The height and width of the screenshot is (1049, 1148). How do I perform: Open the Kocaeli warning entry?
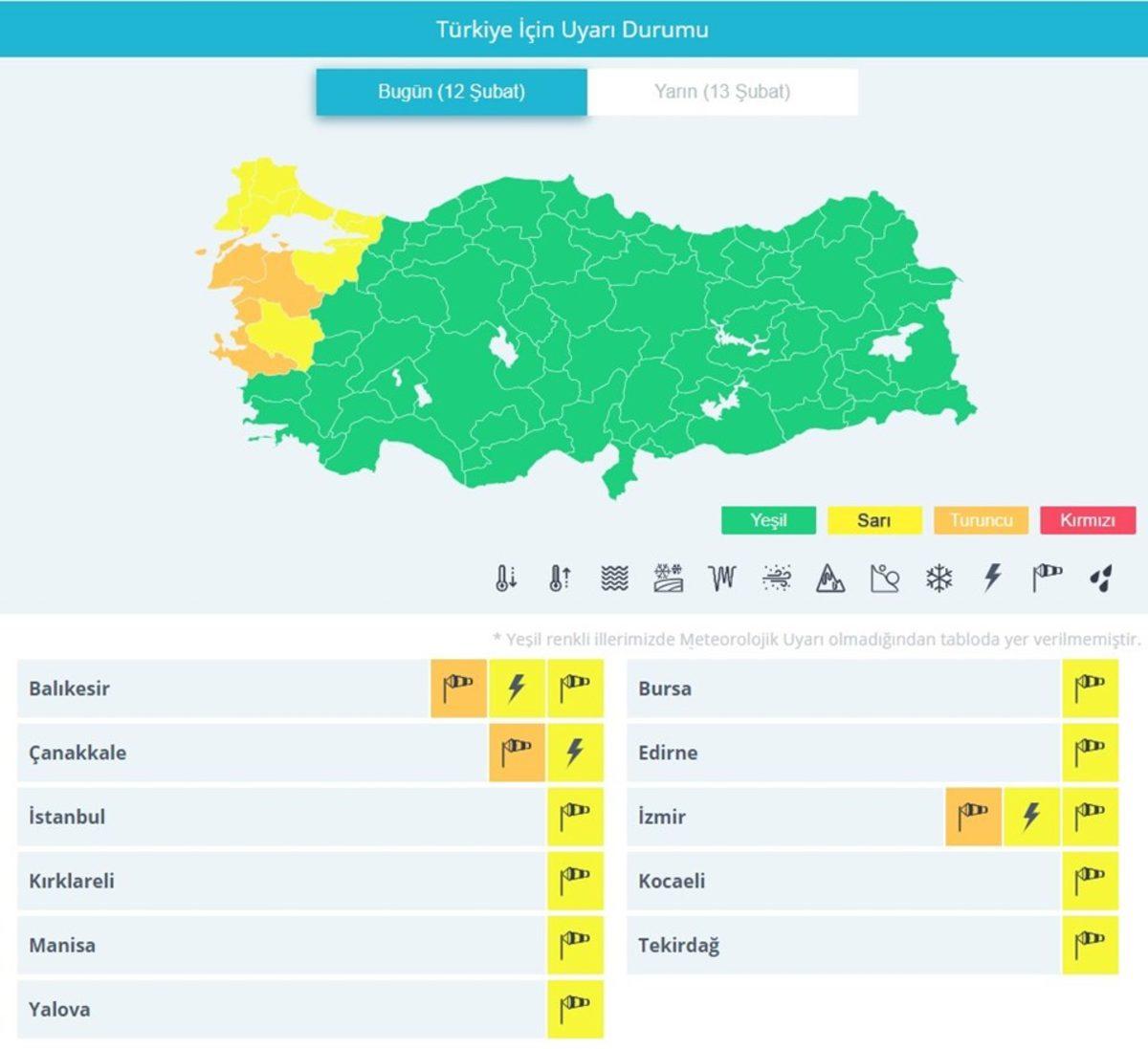(861, 880)
